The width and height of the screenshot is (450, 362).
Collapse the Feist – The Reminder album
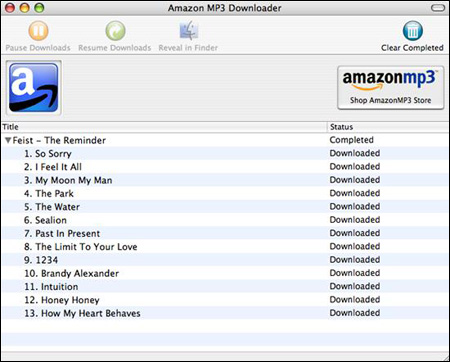coord(8,140)
